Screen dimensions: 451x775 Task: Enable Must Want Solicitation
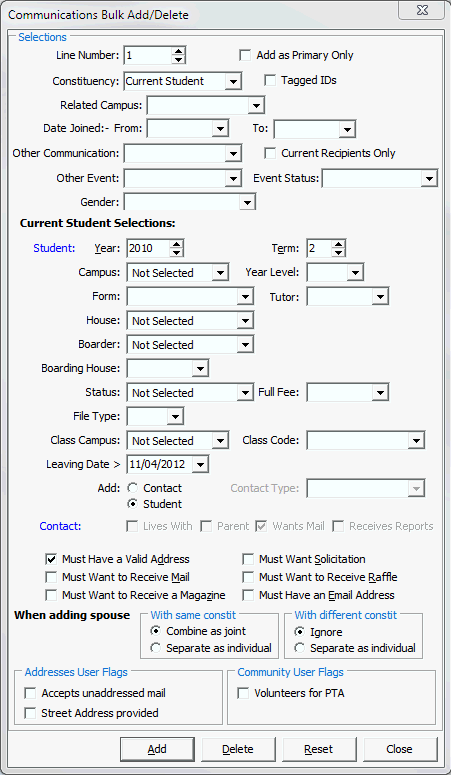[248, 560]
